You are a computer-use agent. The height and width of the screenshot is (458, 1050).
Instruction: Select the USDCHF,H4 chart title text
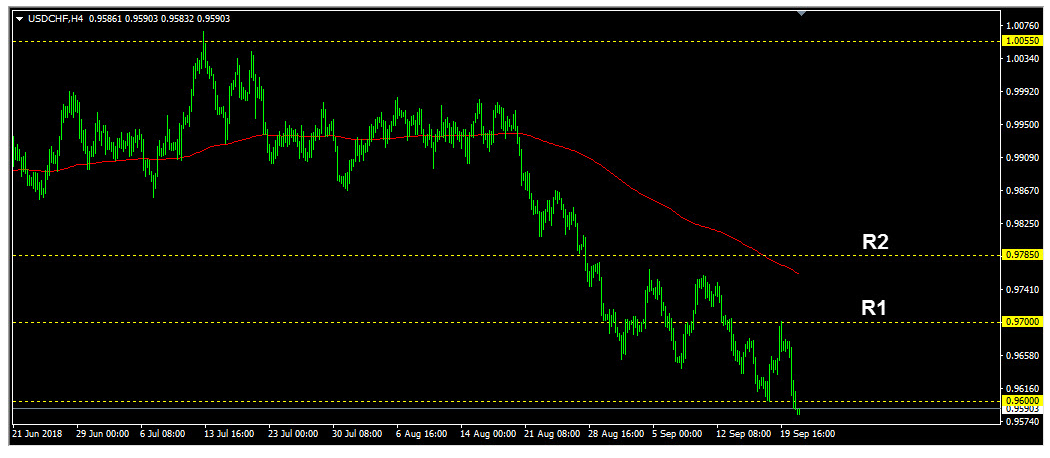point(56,19)
